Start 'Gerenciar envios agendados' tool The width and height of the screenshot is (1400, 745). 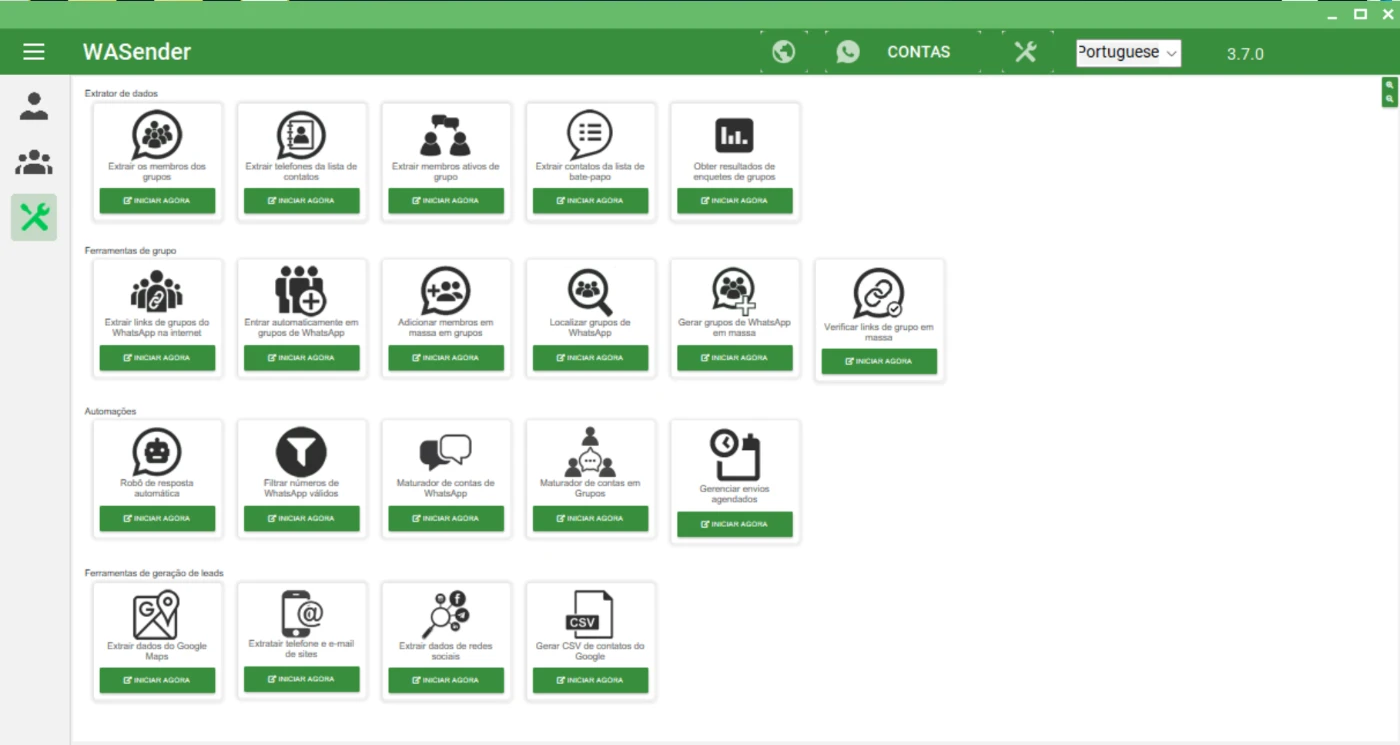pos(734,524)
